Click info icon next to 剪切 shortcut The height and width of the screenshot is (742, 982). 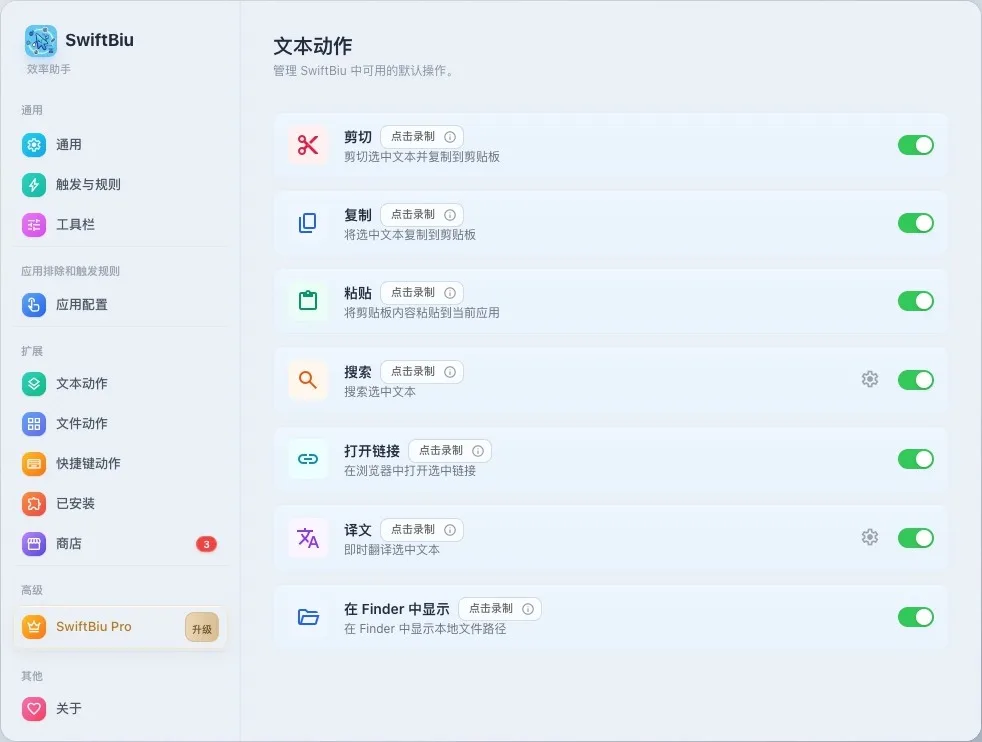(x=450, y=137)
